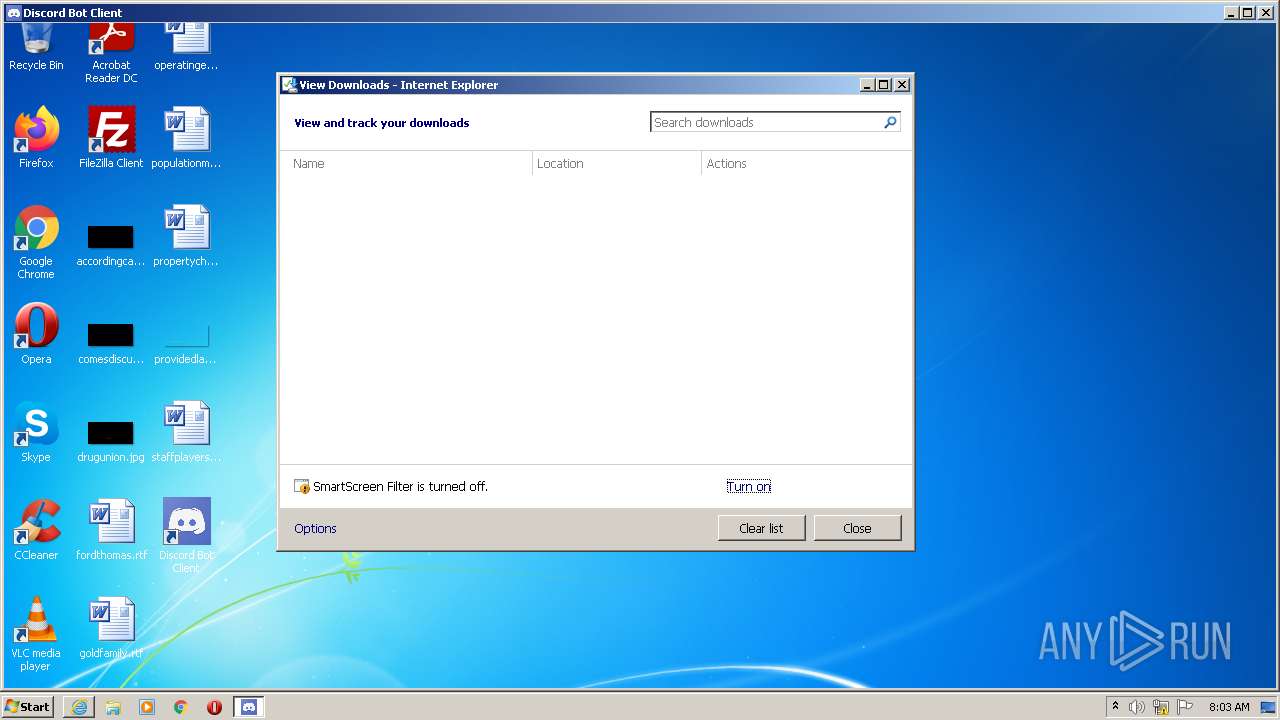1280x720 pixels.
Task: Show hidden tray icons arrow
Action: 1115,706
